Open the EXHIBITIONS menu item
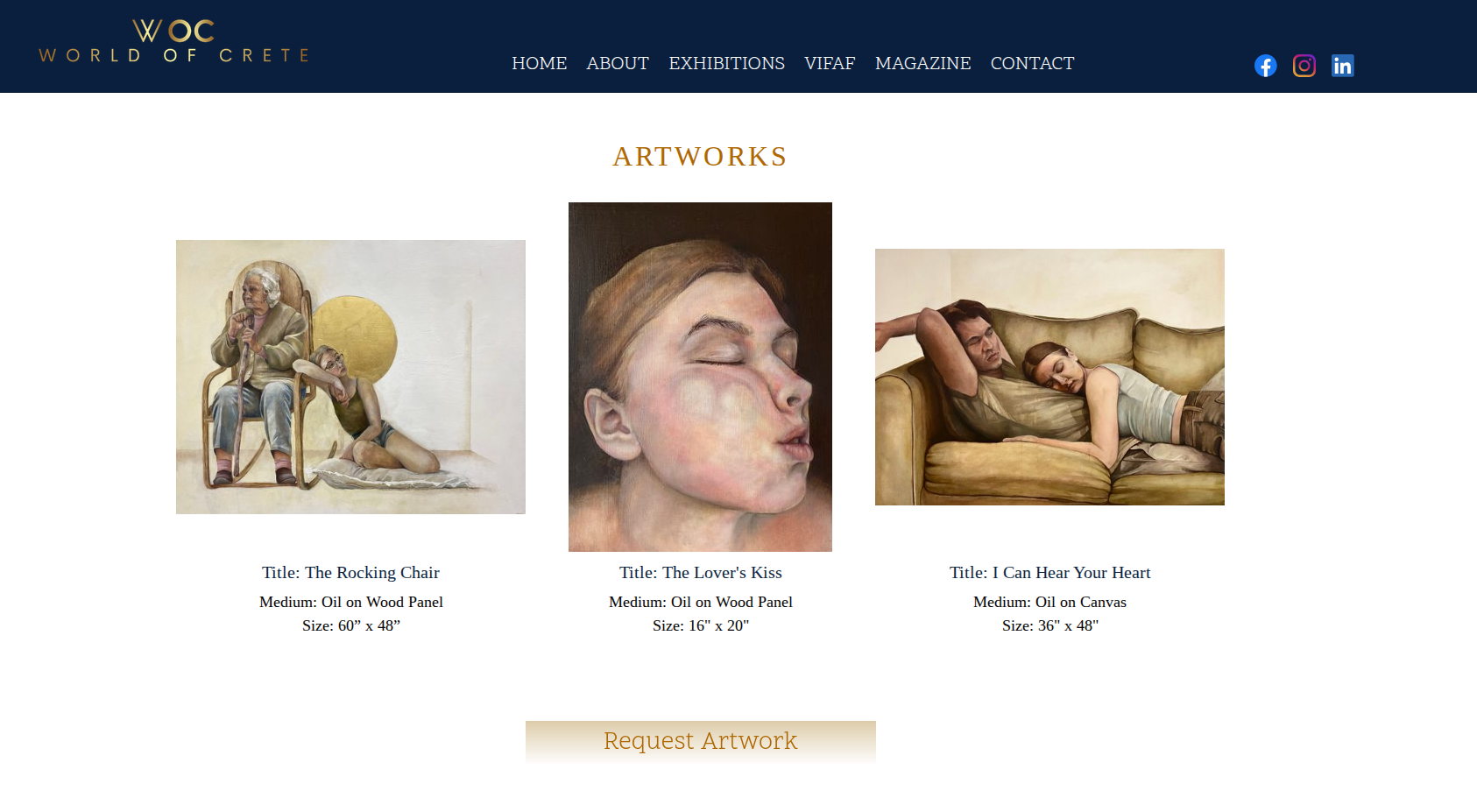The image size is (1477, 812). tap(726, 63)
